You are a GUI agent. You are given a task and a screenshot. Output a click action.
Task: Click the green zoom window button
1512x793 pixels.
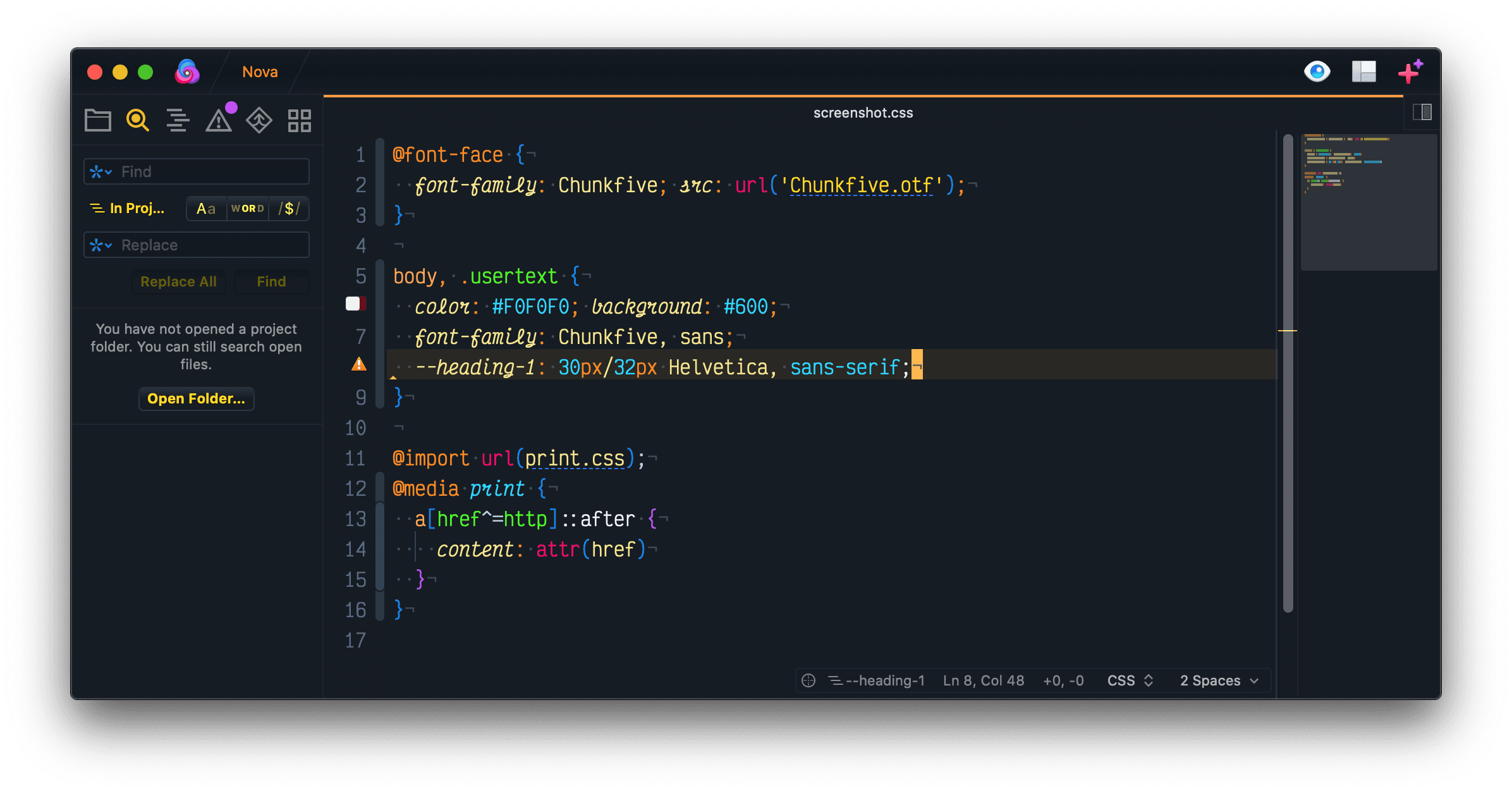pos(145,72)
